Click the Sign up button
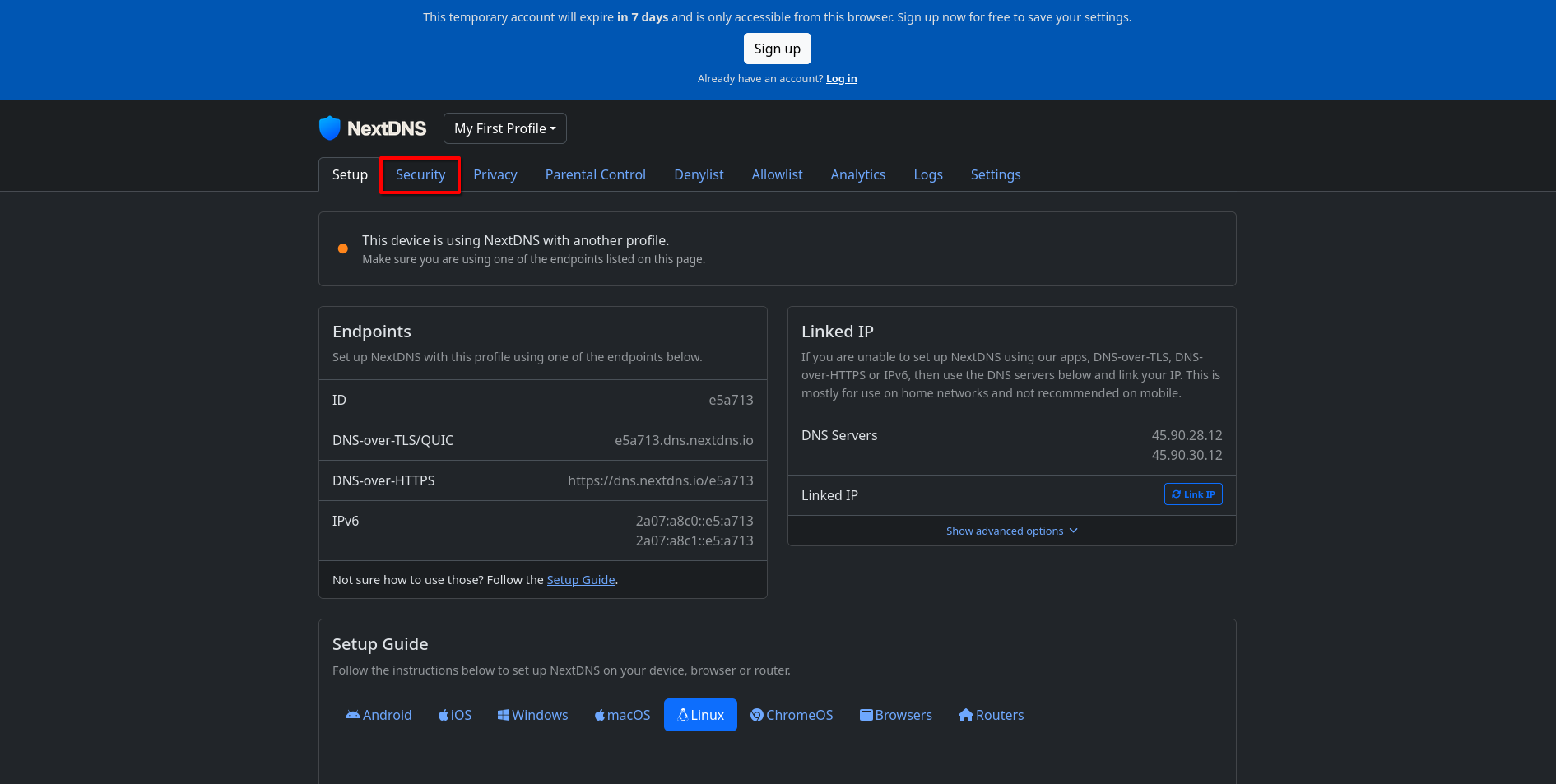Screen dimensions: 1556x784 778,49
